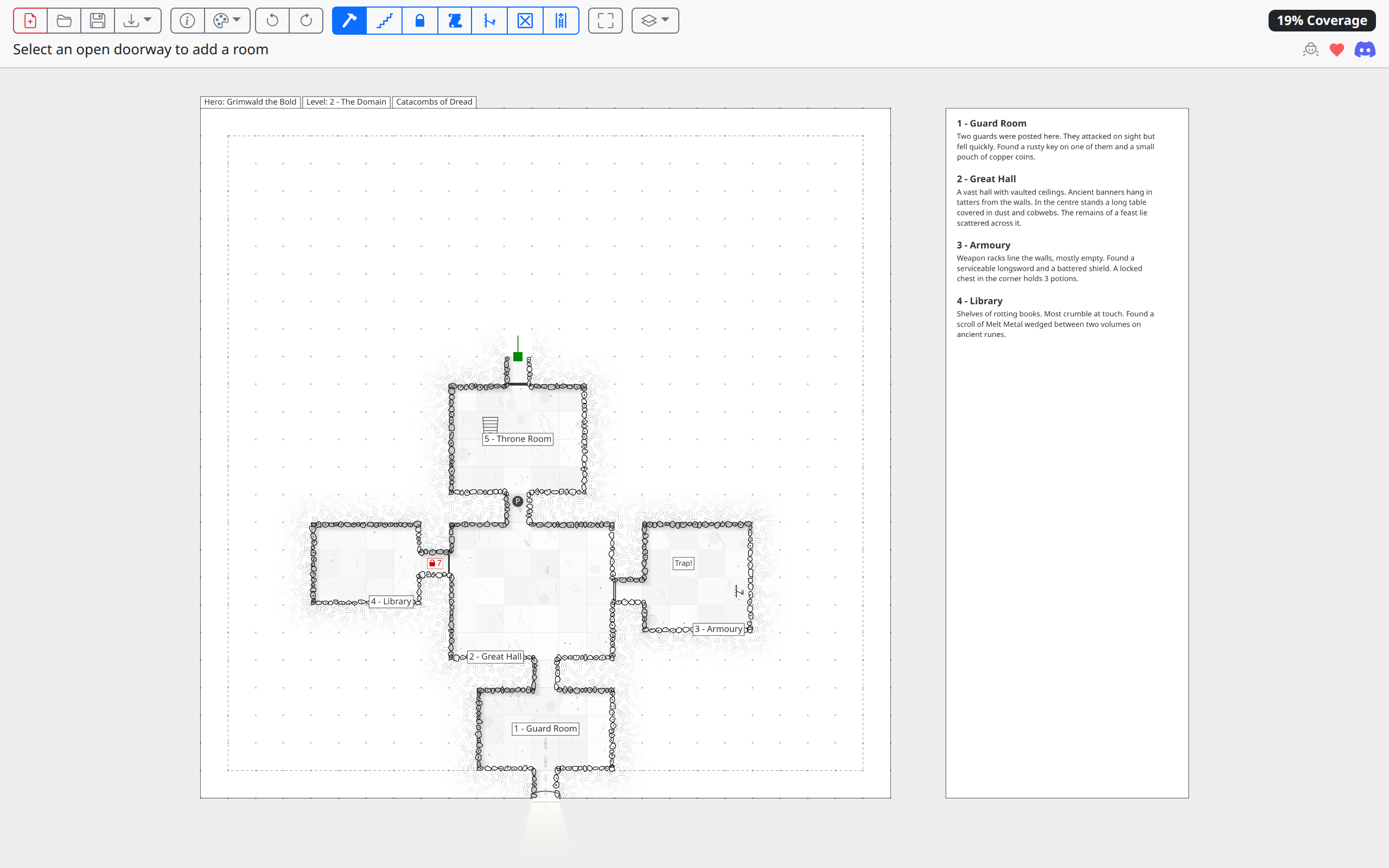Redo the last undone action
The width and height of the screenshot is (1389, 868).
click(x=306, y=21)
